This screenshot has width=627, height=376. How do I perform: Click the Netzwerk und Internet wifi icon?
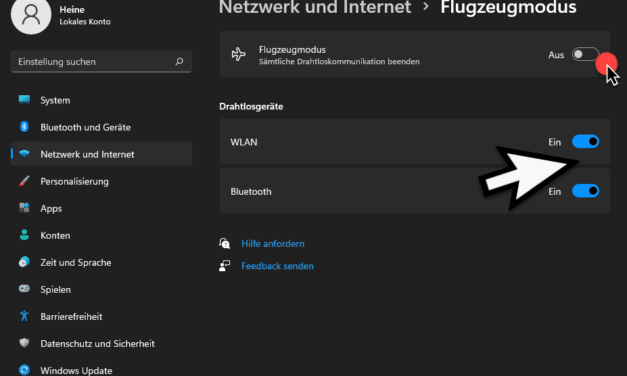coord(24,154)
